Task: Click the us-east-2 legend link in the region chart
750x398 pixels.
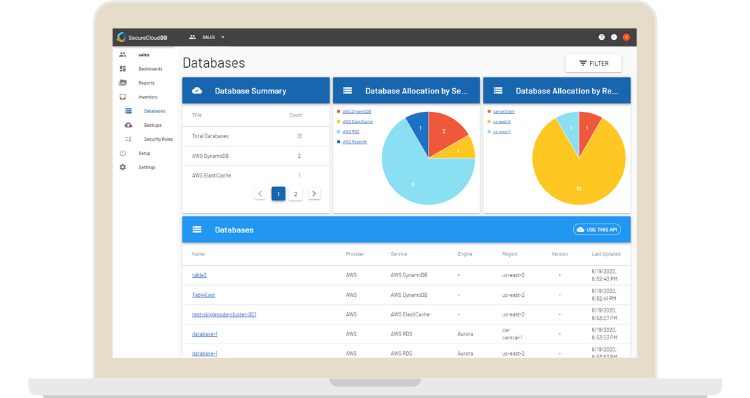Action: (x=502, y=122)
